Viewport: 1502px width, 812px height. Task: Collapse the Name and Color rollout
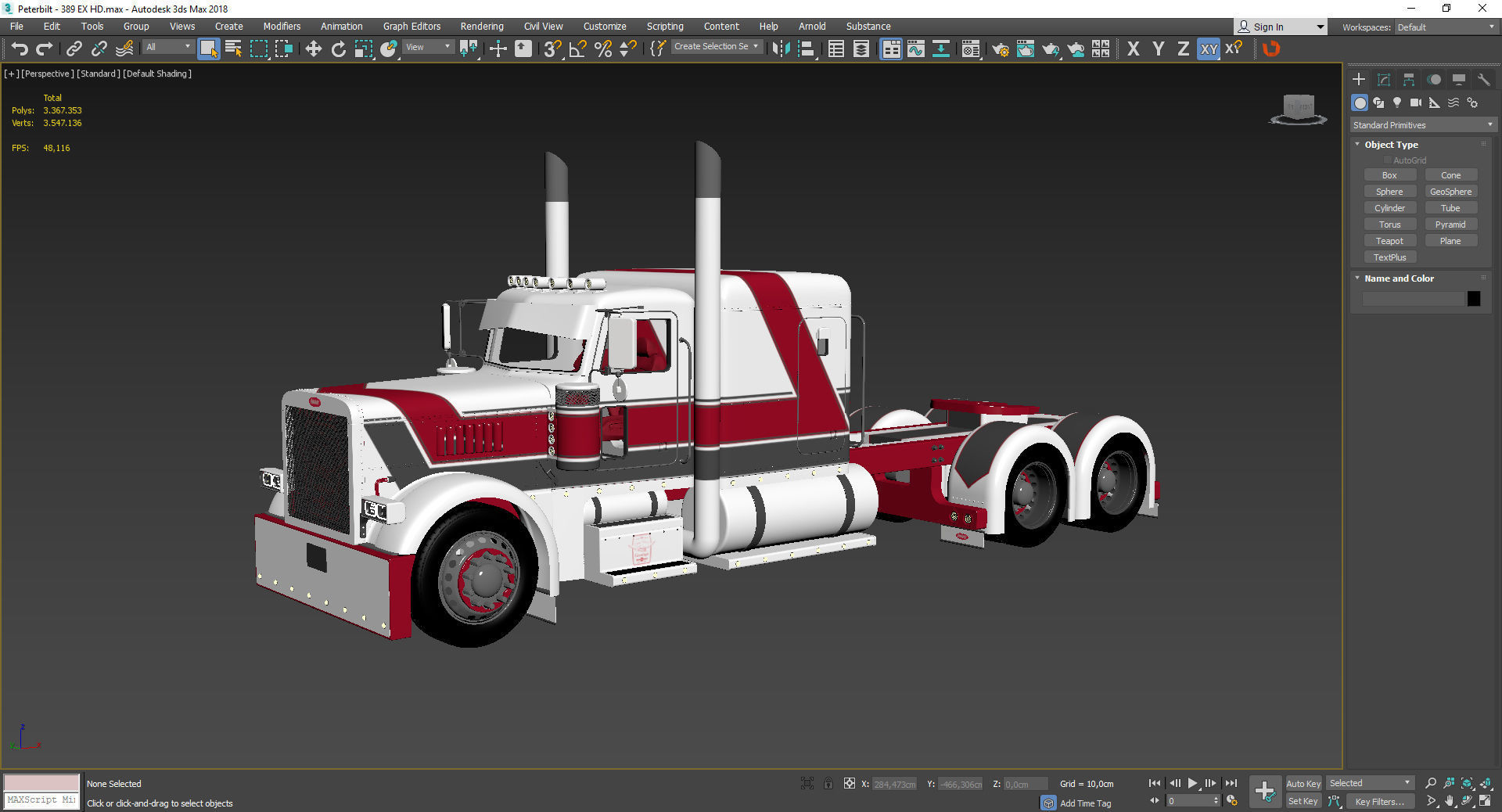pyautogui.click(x=1357, y=278)
